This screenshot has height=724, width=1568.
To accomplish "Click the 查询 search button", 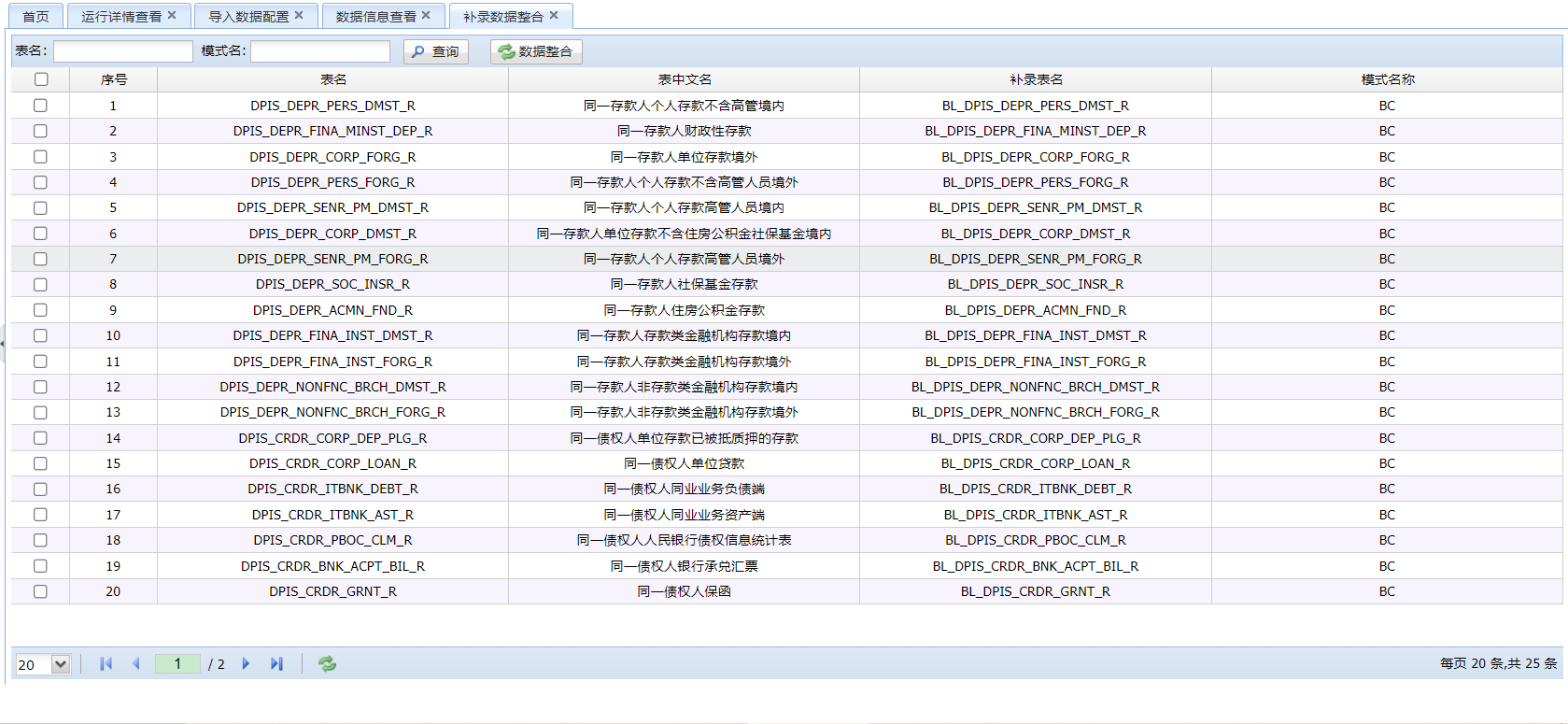I will coord(436,51).
